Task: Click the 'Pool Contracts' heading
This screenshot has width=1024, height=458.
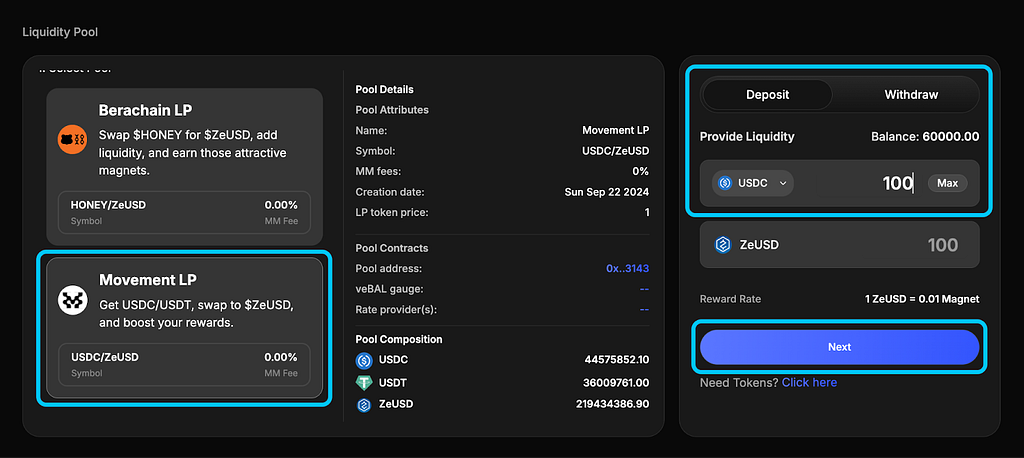Action: point(392,248)
